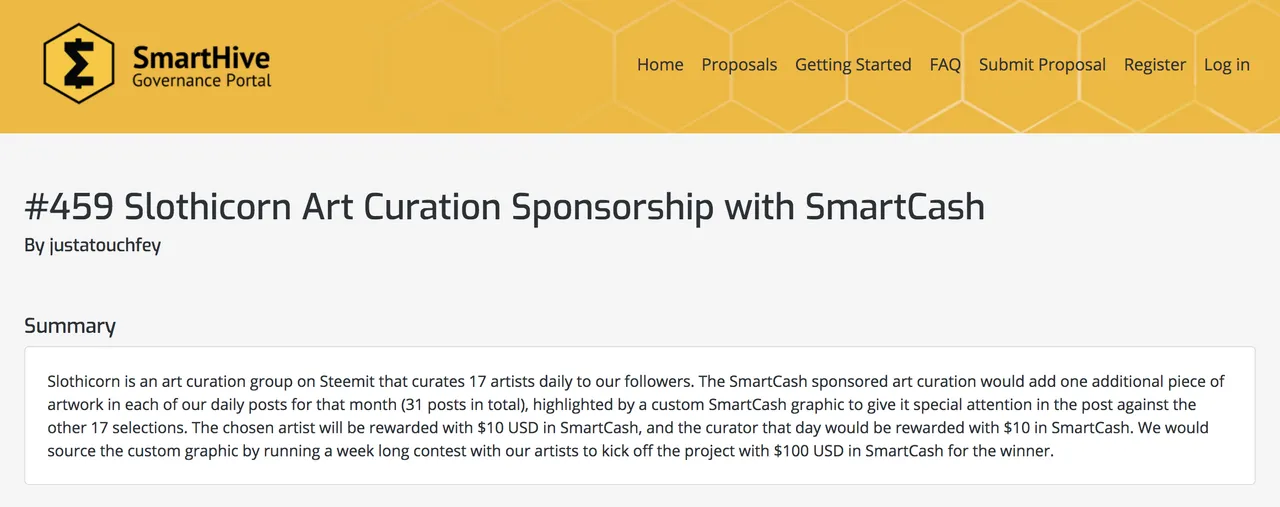The height and width of the screenshot is (507, 1280).
Task: Click the Governance Portal subtitle
Action: tap(202, 80)
